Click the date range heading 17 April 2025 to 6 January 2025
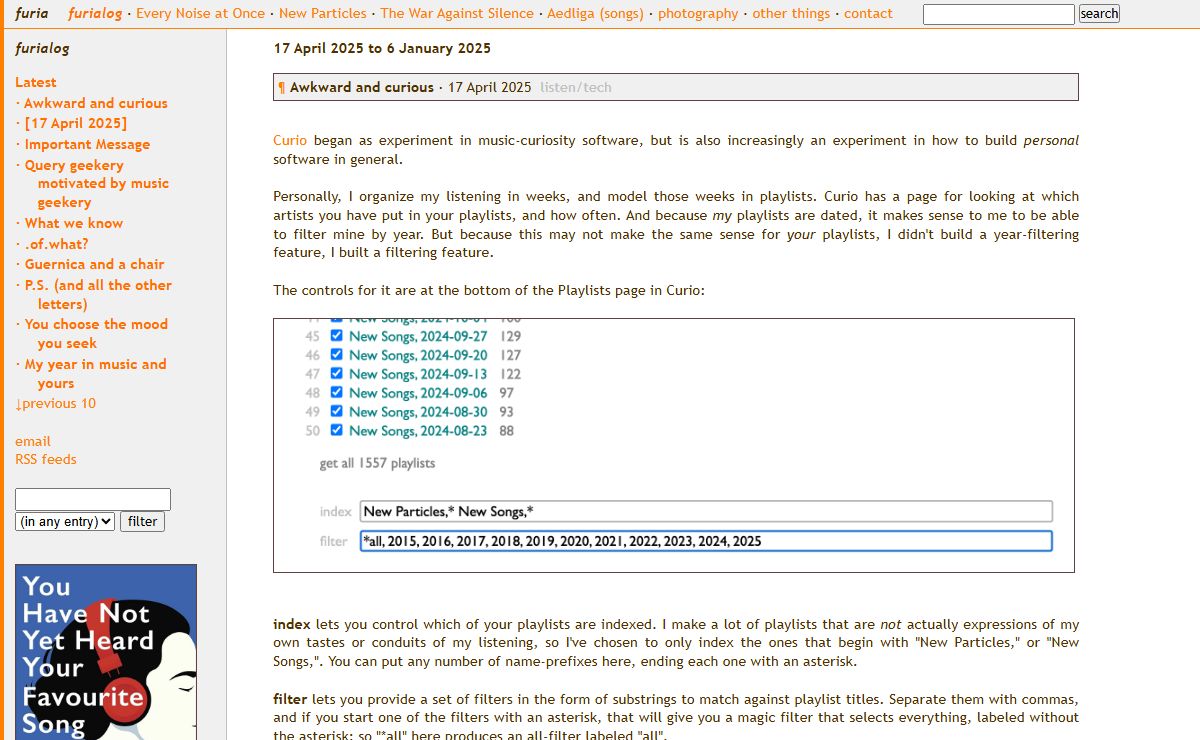The width and height of the screenshot is (1200, 740). [382, 48]
